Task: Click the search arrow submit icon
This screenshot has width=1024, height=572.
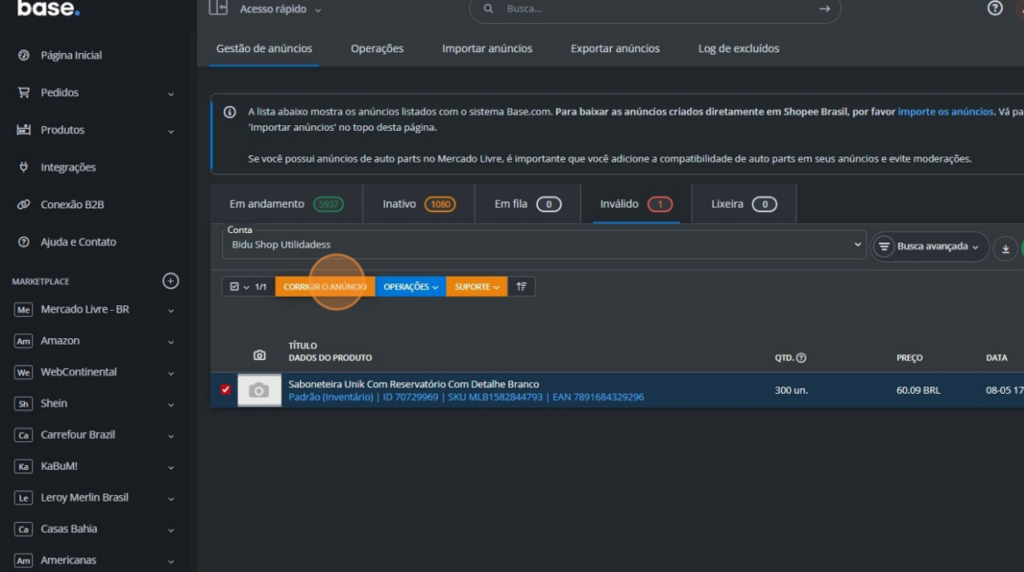Action: (824, 9)
